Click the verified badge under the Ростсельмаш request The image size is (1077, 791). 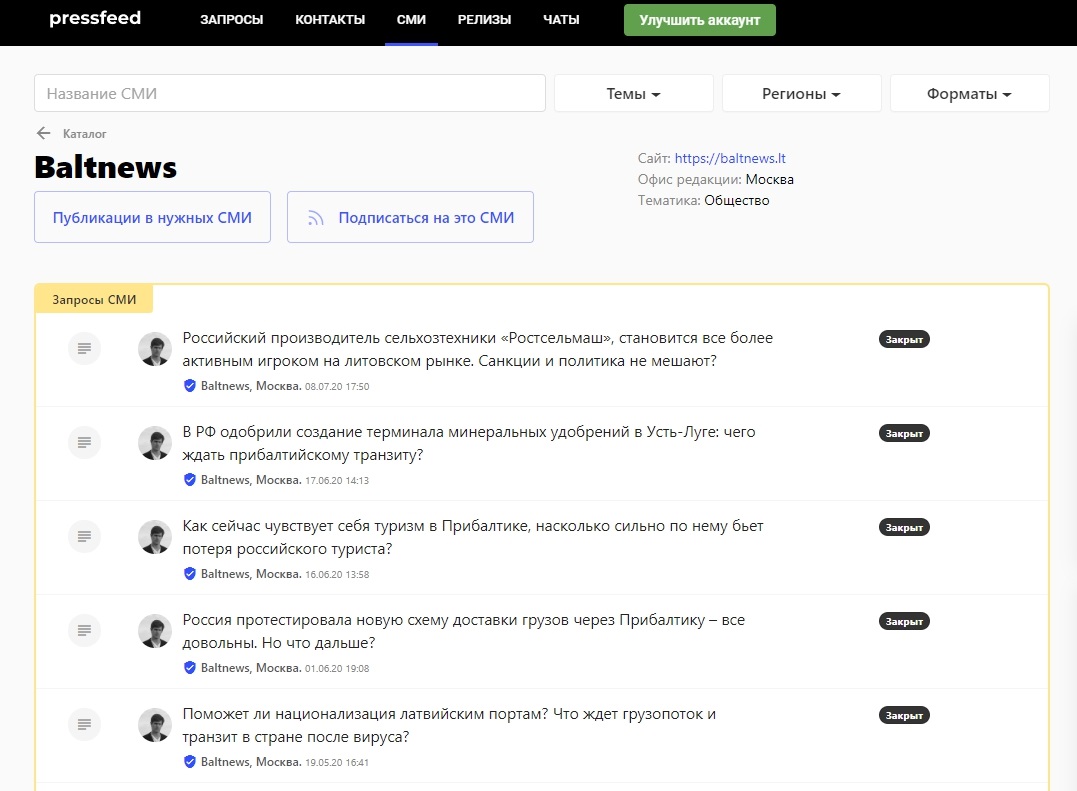190,386
